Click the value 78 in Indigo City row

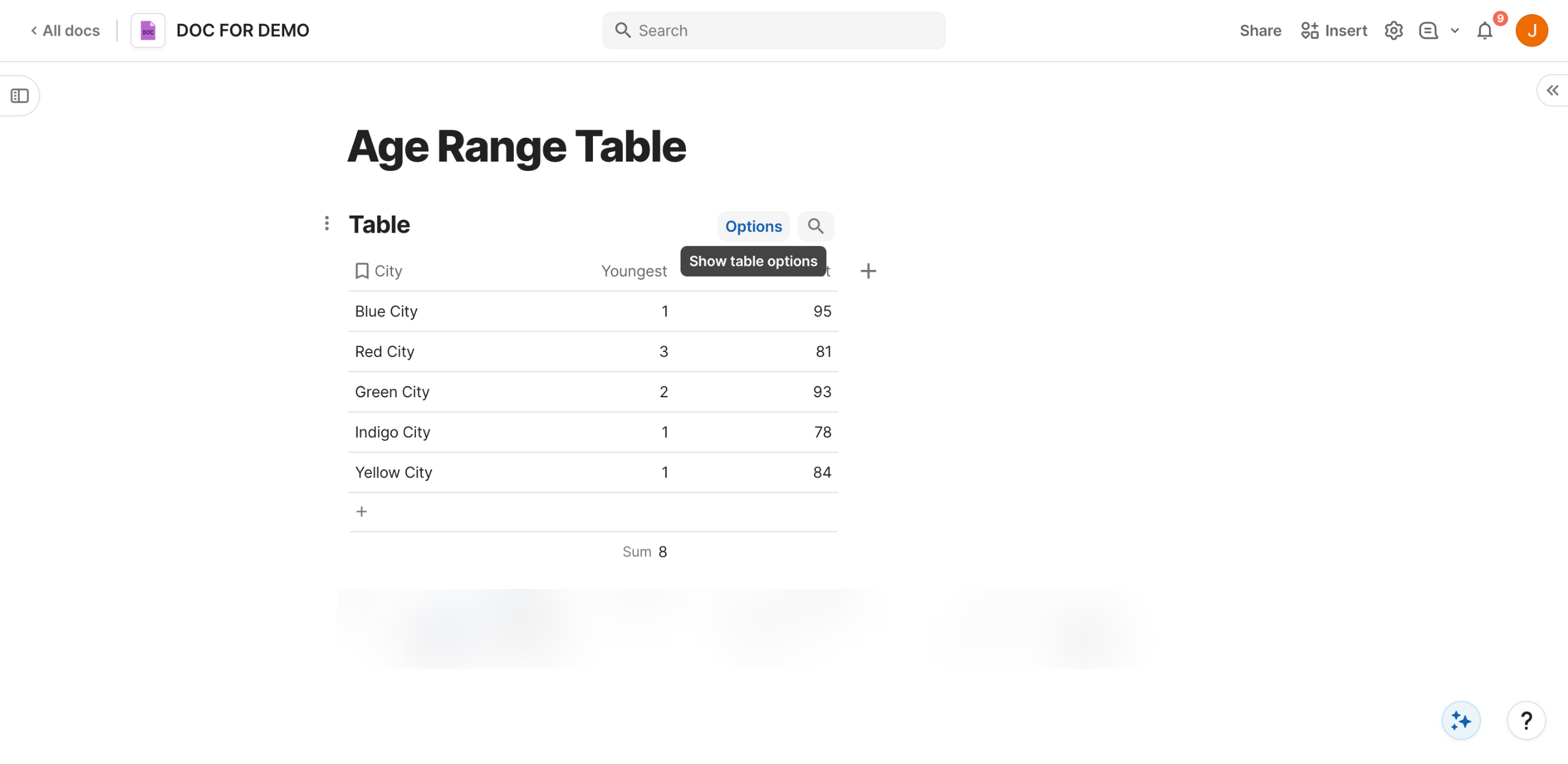(823, 433)
